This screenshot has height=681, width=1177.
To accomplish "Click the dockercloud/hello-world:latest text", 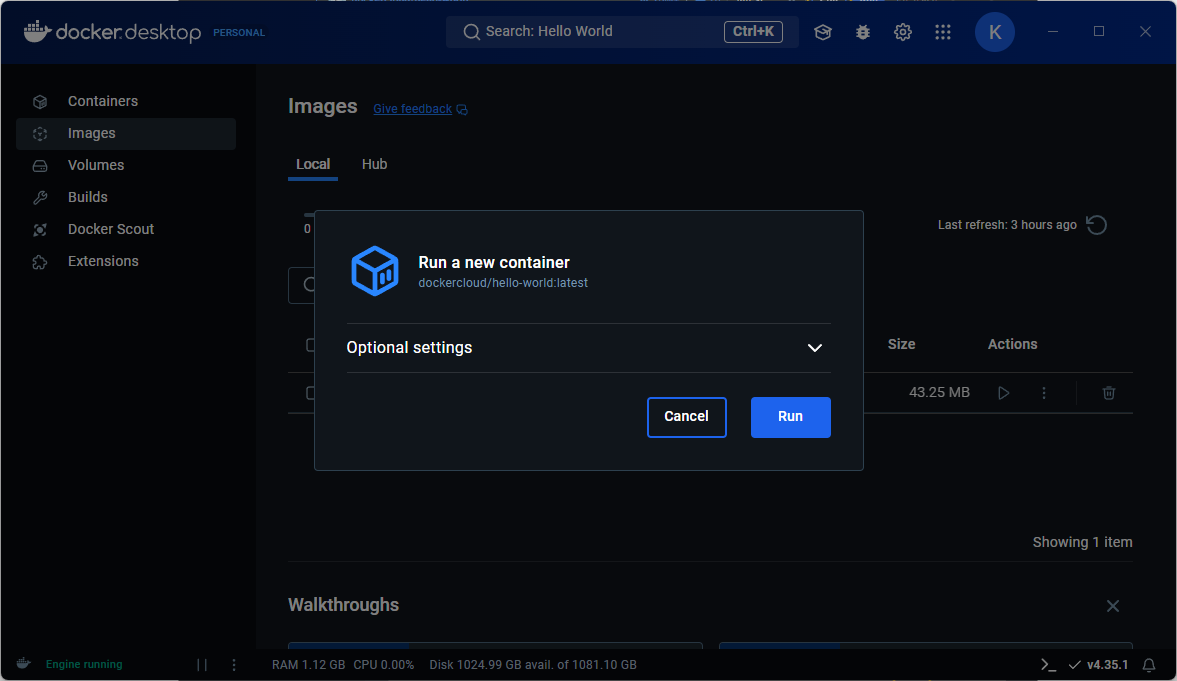I will (503, 283).
